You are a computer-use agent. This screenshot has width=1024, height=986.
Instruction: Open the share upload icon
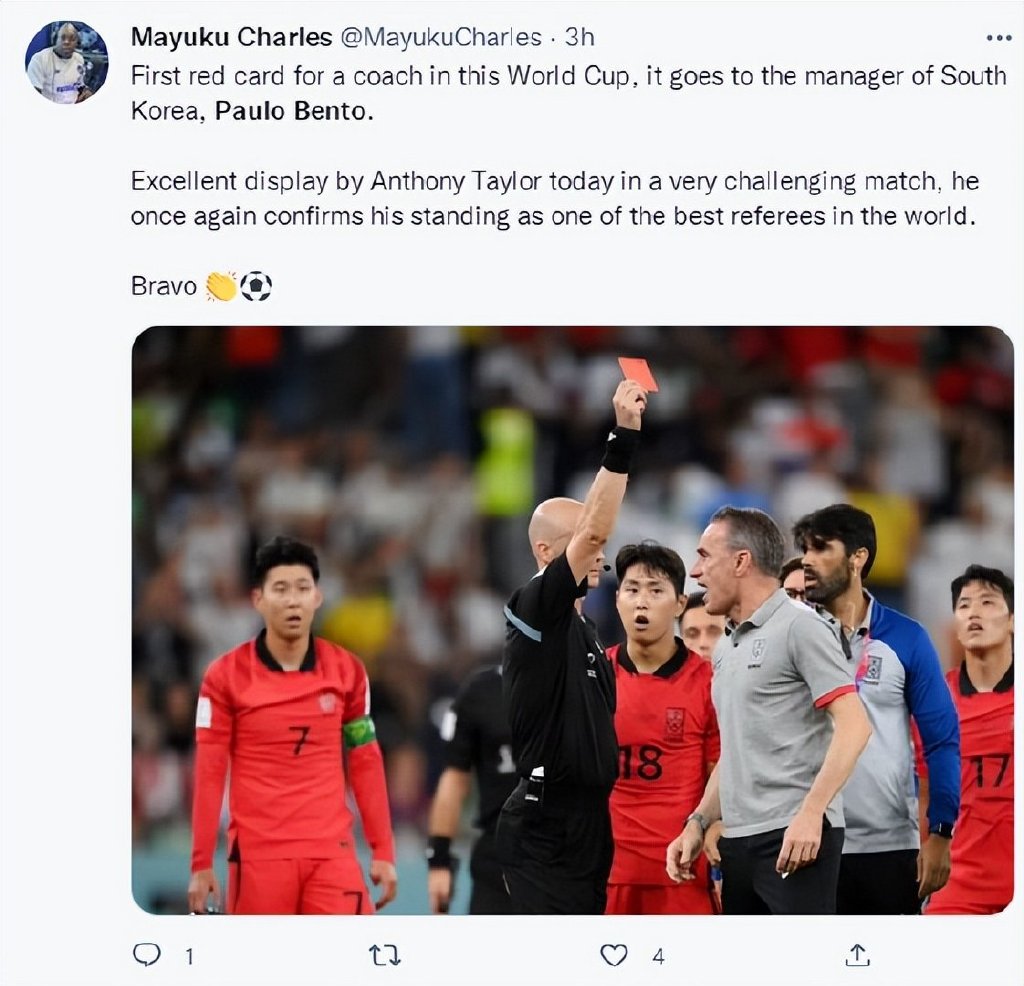coord(857,955)
